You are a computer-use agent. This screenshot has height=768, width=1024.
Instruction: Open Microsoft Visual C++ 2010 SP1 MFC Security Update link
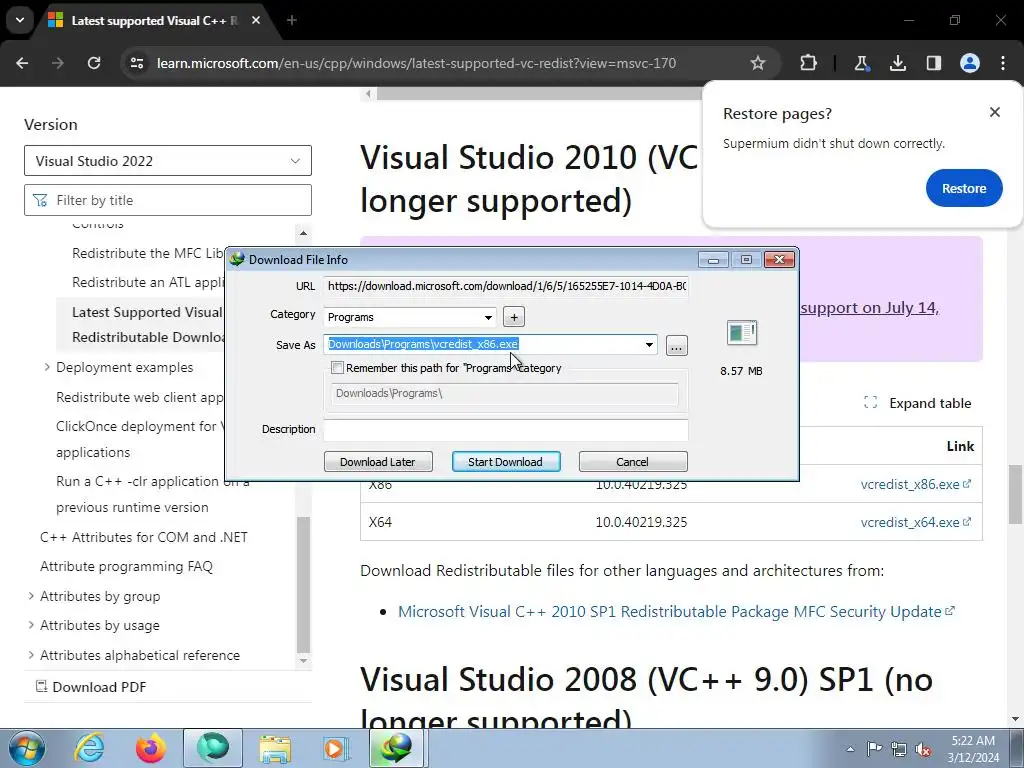click(676, 611)
